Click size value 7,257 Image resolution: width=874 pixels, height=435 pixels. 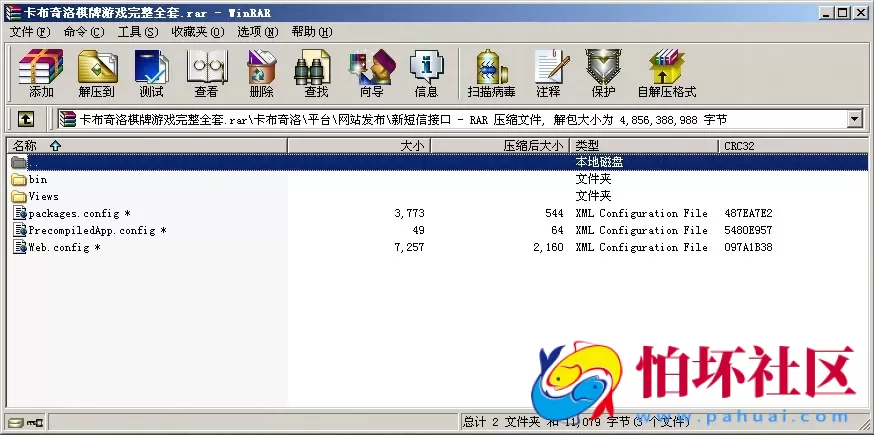(x=409, y=247)
